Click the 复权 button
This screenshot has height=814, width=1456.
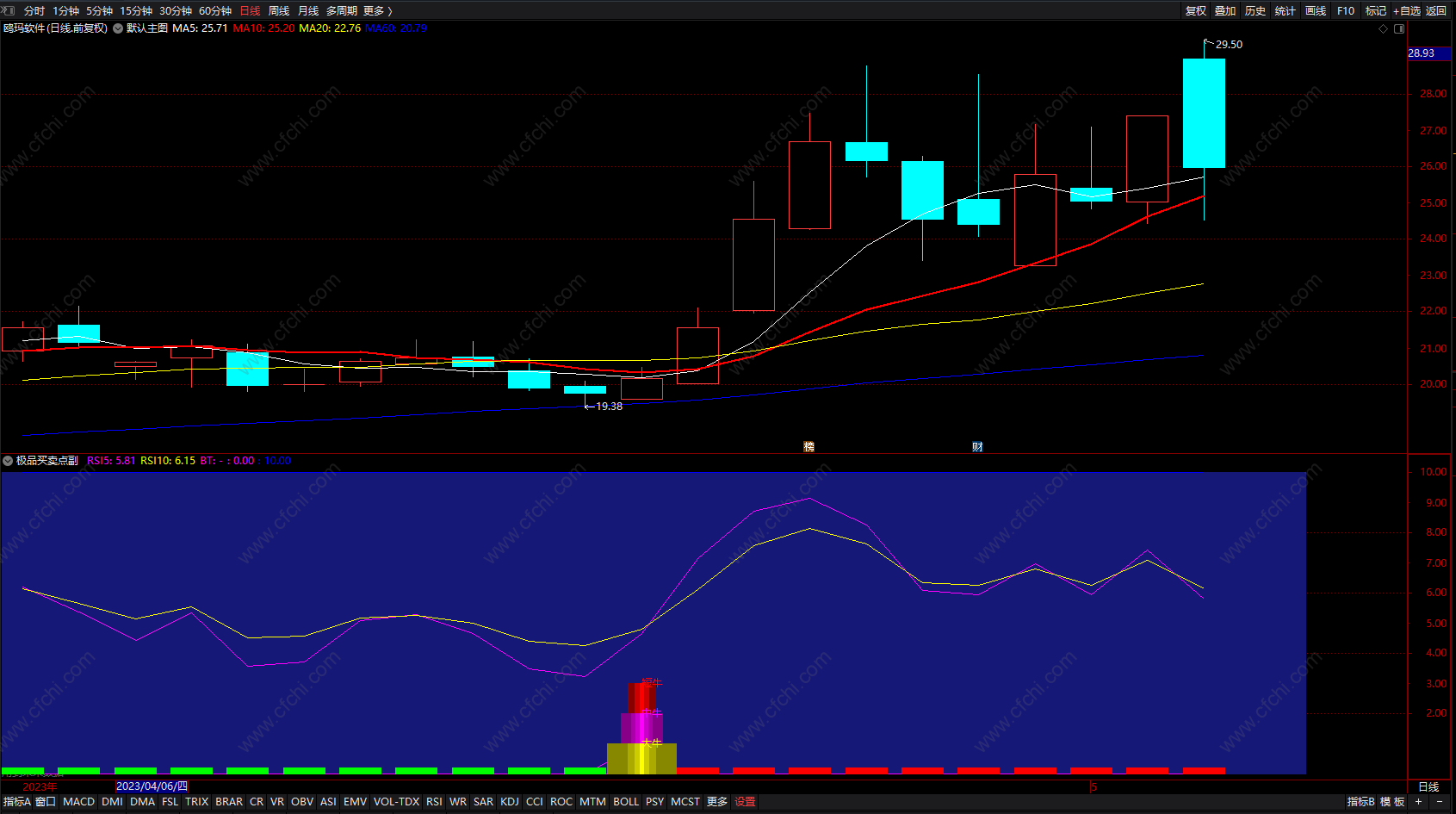tap(1196, 10)
